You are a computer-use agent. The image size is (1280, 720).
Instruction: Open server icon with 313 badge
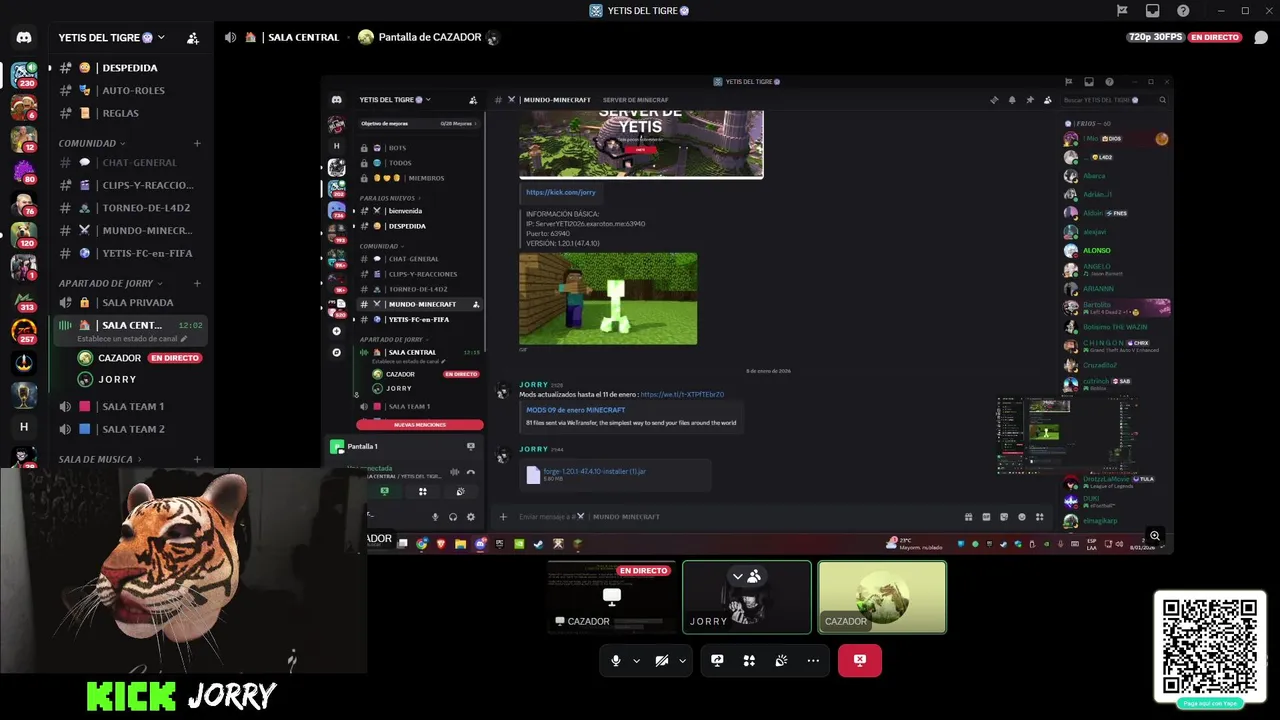point(24,299)
